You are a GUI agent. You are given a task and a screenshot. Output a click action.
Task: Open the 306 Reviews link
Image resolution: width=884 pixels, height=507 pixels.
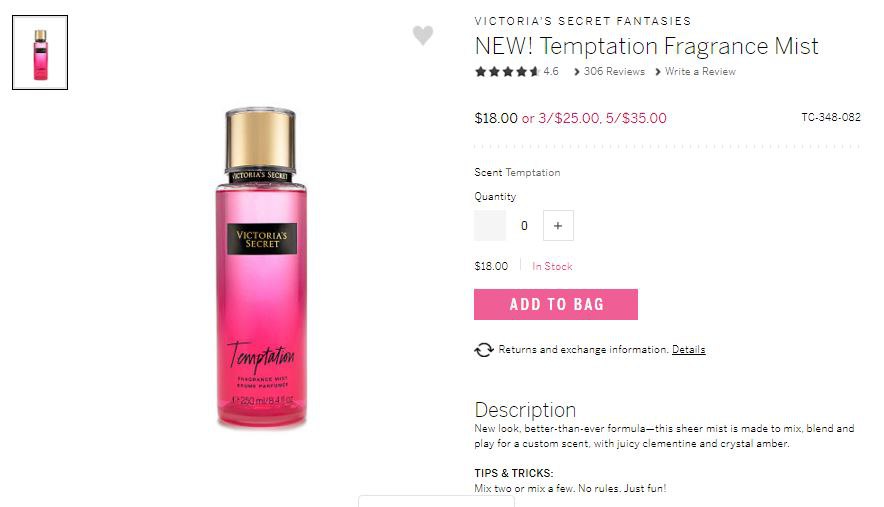[614, 72]
